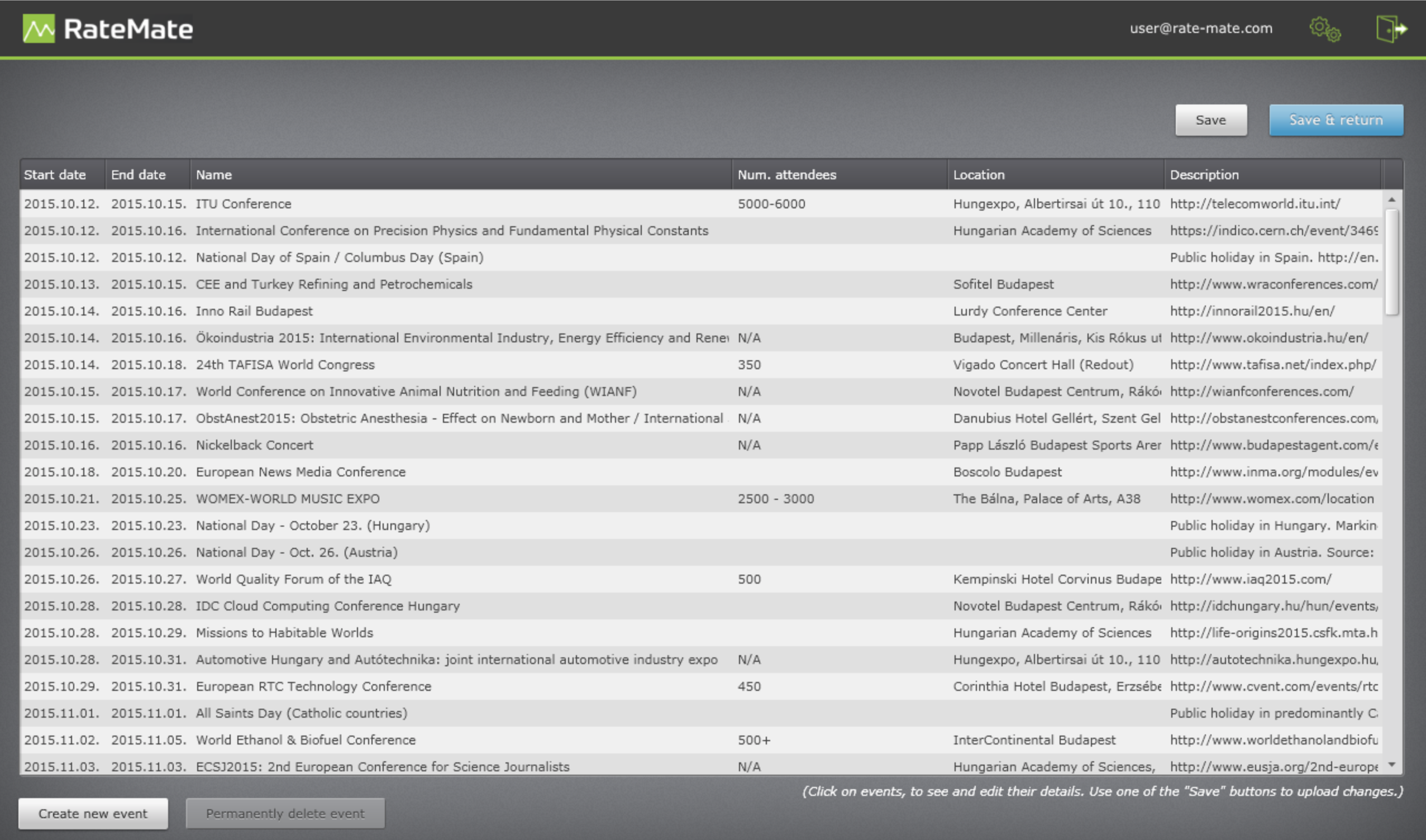
Task: Select the Inno Rail Budapest event
Action: (254, 311)
